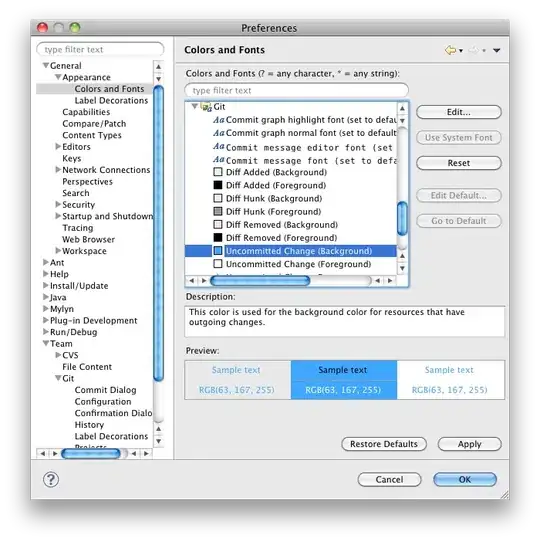The width and height of the screenshot is (540, 542).
Task: Select Content Types preference page
Action: pyautogui.click(x=92, y=135)
